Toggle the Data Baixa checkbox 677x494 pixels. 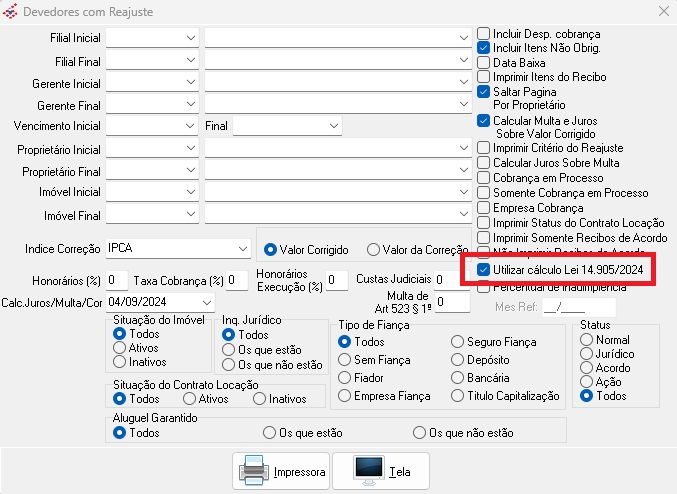click(x=484, y=62)
